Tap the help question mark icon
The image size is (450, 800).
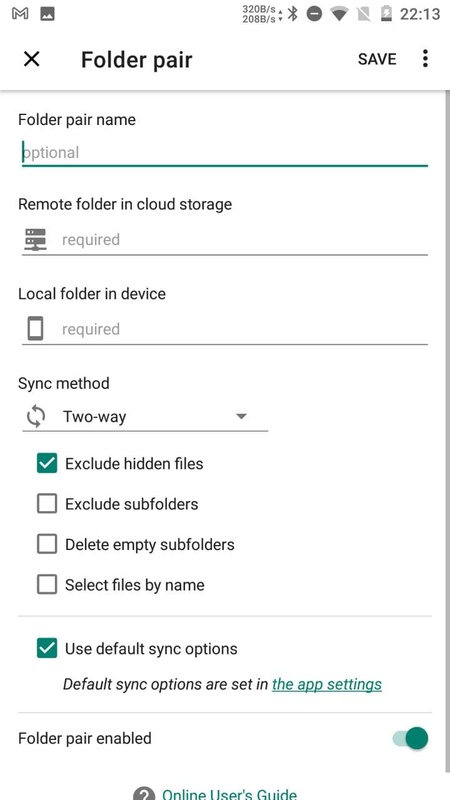click(x=144, y=794)
